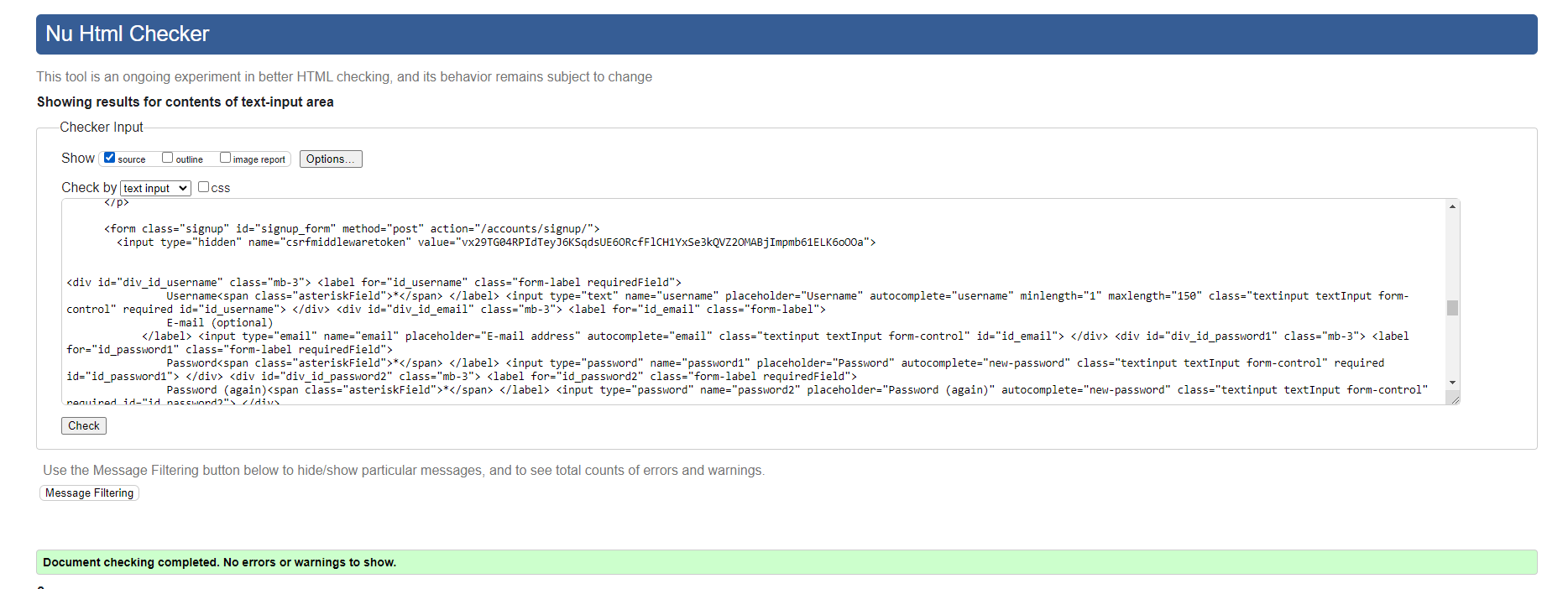This screenshot has width=1568, height=589.
Task: Click the 'Use the Message Filtering button' instruction text
Action: (x=404, y=470)
